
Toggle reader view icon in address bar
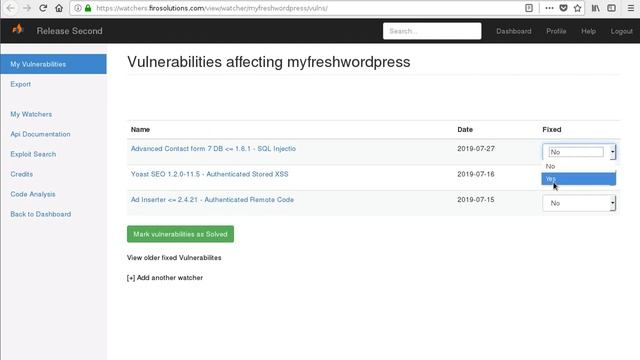529,8
